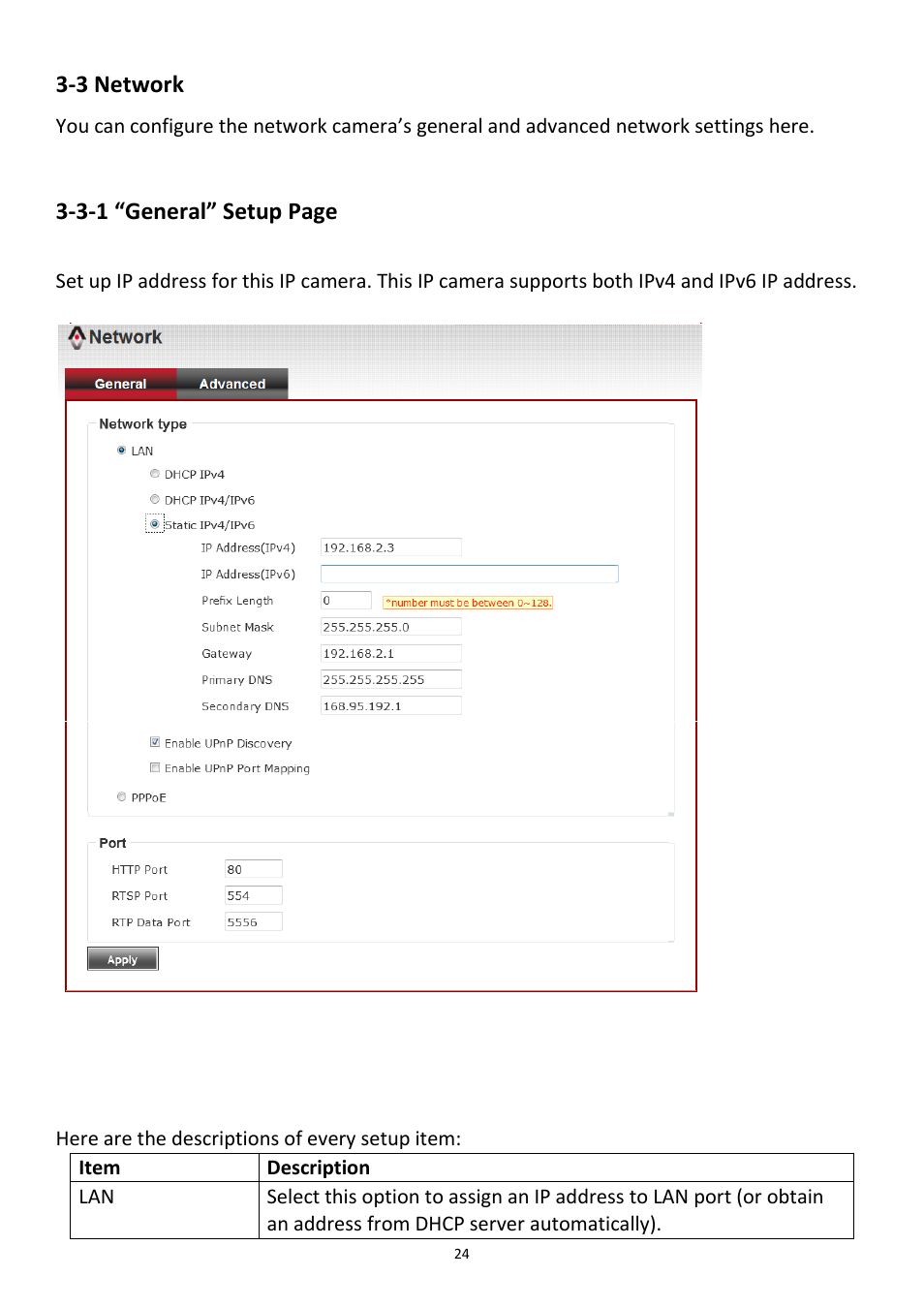924x1308 pixels.
Task: Click the IP Address(IPv4) input field
Action: point(391,547)
